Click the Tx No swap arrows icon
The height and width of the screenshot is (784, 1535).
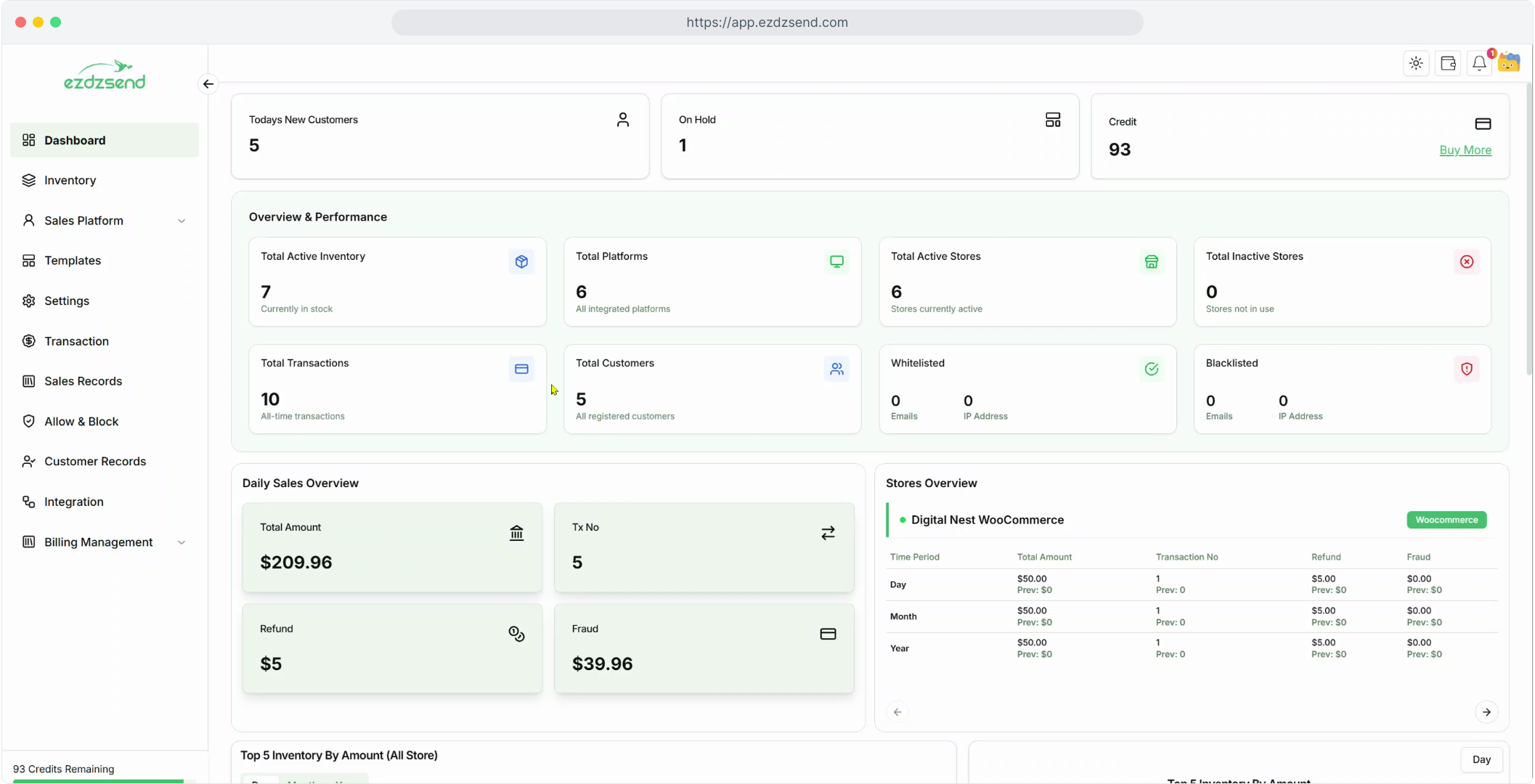828,534
